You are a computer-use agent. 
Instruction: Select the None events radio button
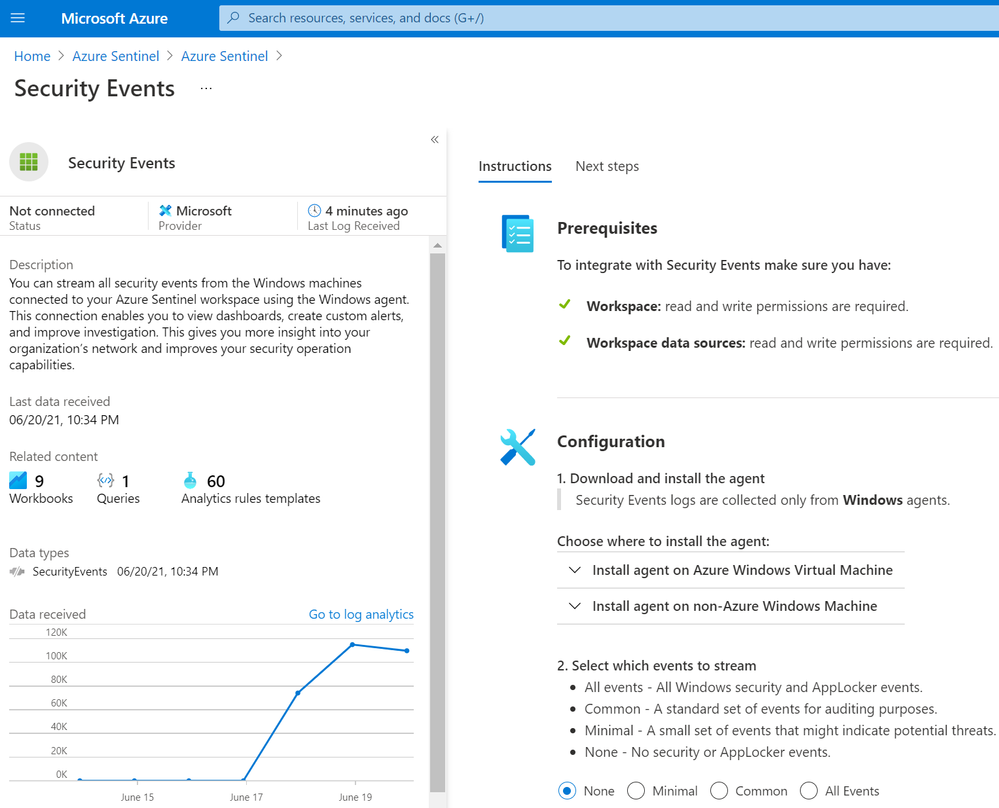[x=567, y=791]
